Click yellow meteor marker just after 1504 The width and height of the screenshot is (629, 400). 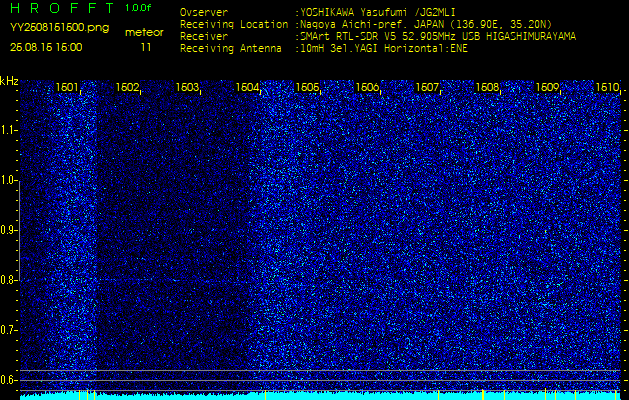[266, 394]
